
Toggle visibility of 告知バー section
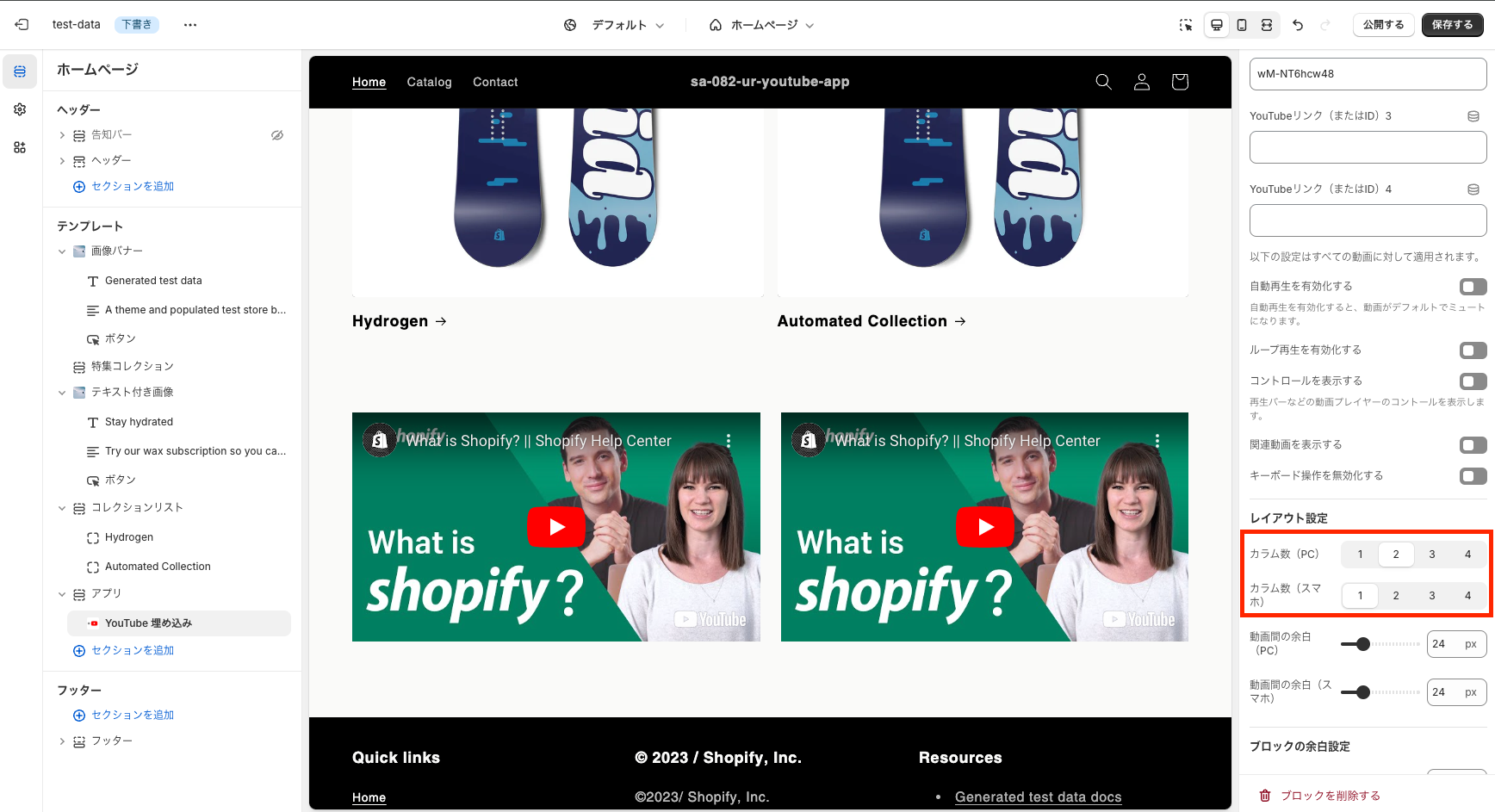pyautogui.click(x=277, y=135)
